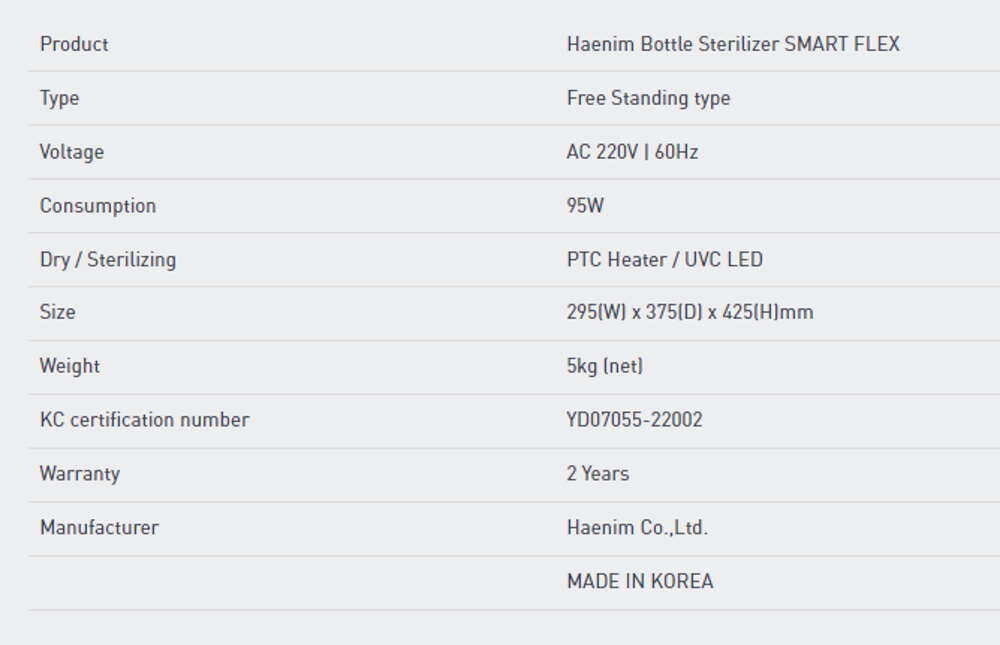Click the Dry / Sterilizing label

click(107, 259)
